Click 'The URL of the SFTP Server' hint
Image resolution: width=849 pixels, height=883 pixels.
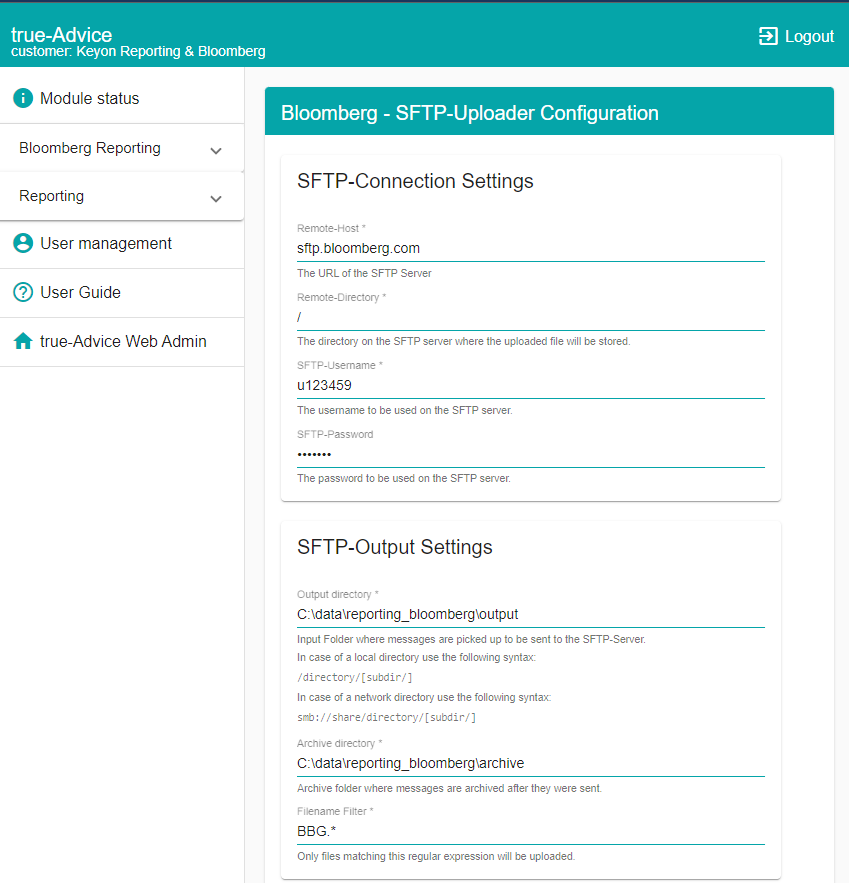pos(364,273)
